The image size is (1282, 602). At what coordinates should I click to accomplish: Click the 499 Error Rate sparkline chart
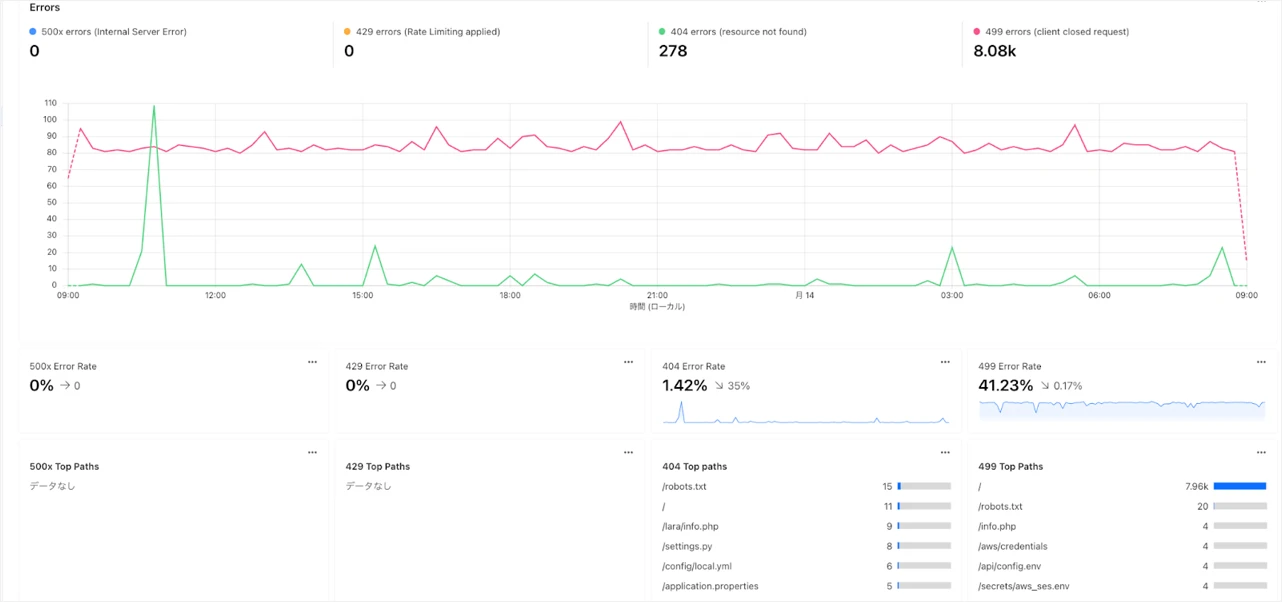(1121, 406)
